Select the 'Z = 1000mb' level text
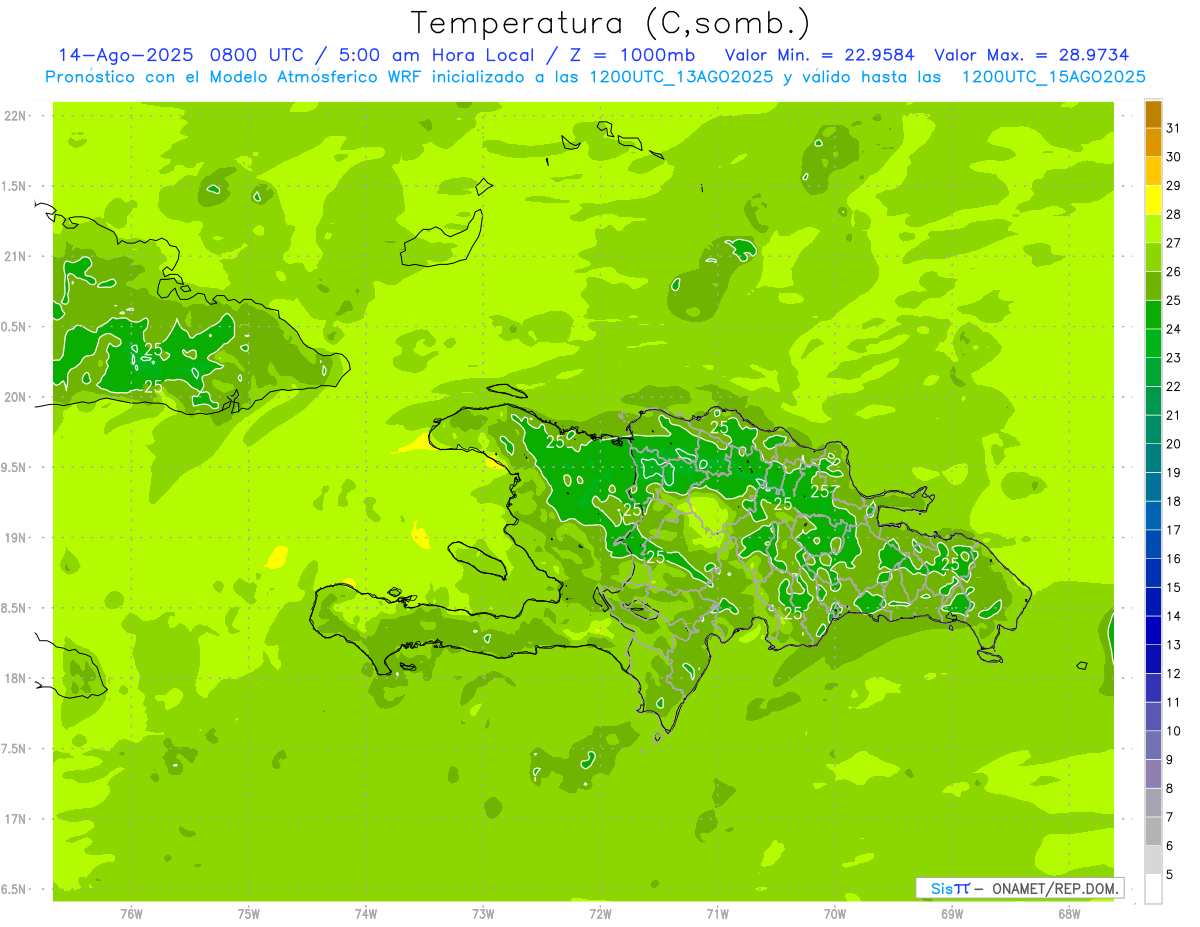1200x927 pixels. coord(638,55)
